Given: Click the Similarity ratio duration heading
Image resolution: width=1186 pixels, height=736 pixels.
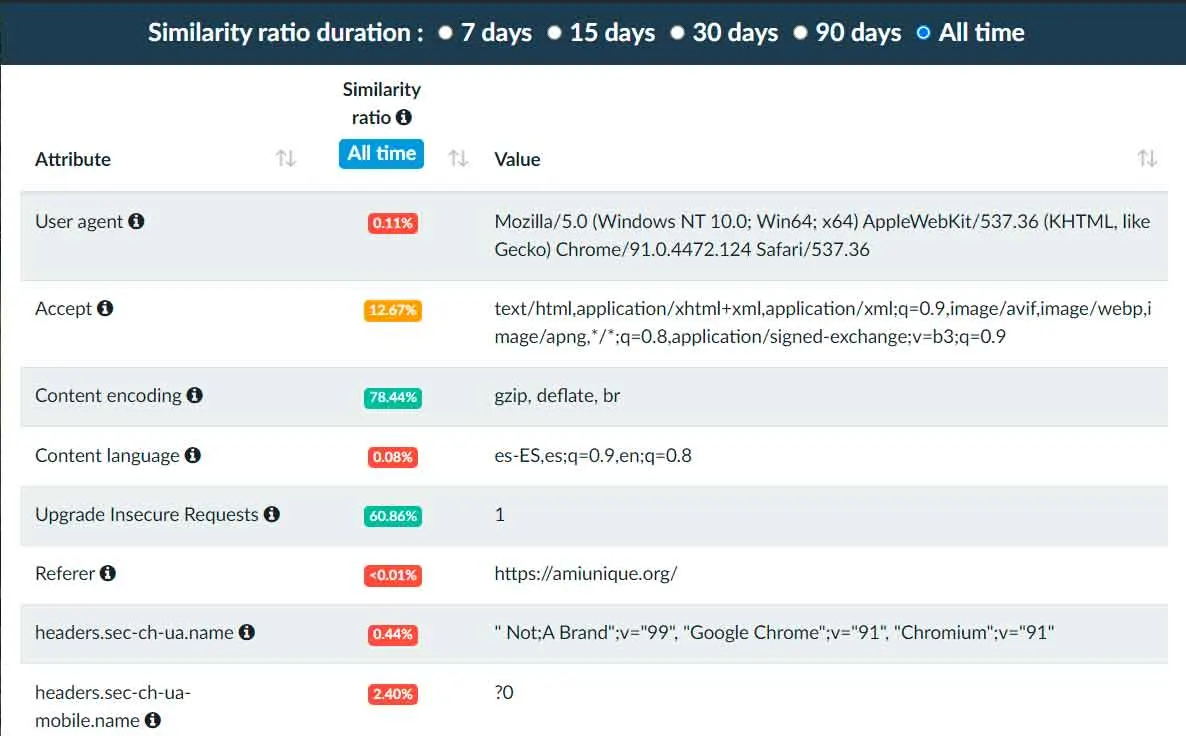Looking at the screenshot, I should 285,33.
